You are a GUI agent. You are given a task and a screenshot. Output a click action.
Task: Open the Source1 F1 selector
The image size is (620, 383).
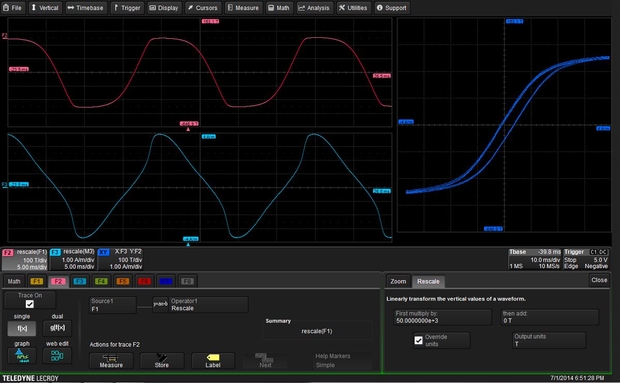coord(113,305)
